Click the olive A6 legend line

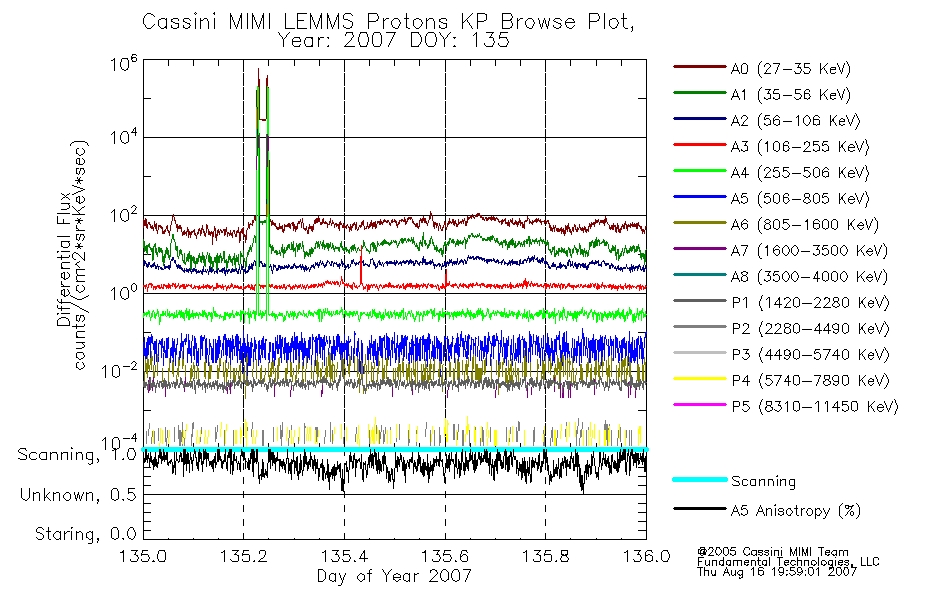(699, 223)
